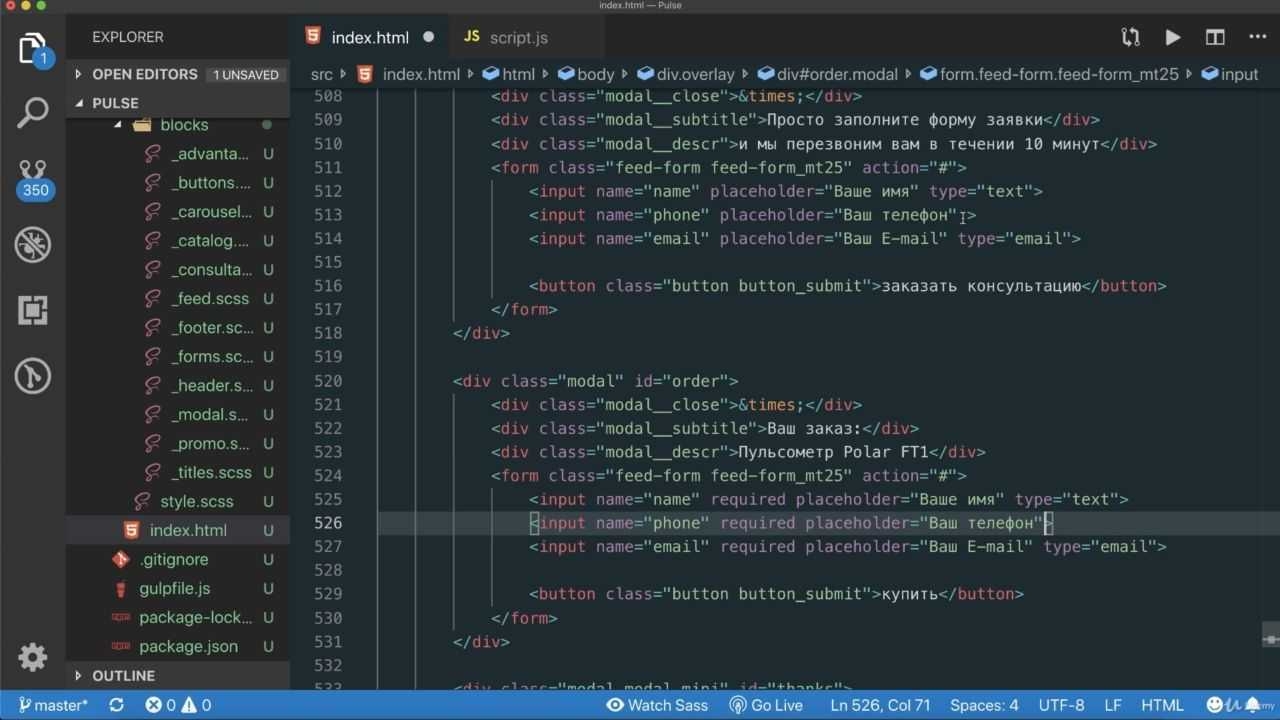Click index.html in the breadcrumb

pyautogui.click(x=421, y=74)
